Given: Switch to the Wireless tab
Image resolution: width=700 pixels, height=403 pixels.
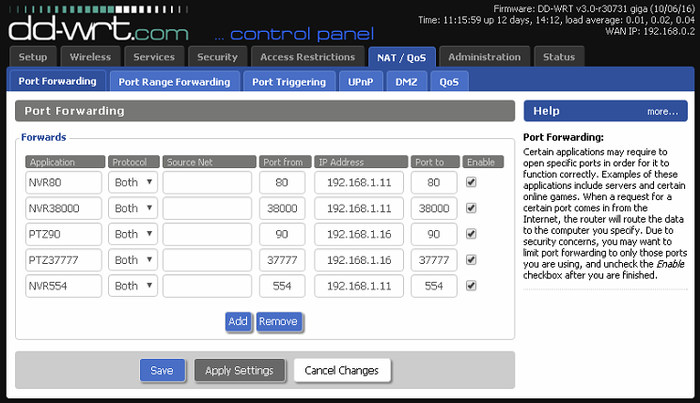Looking at the screenshot, I should [90, 57].
